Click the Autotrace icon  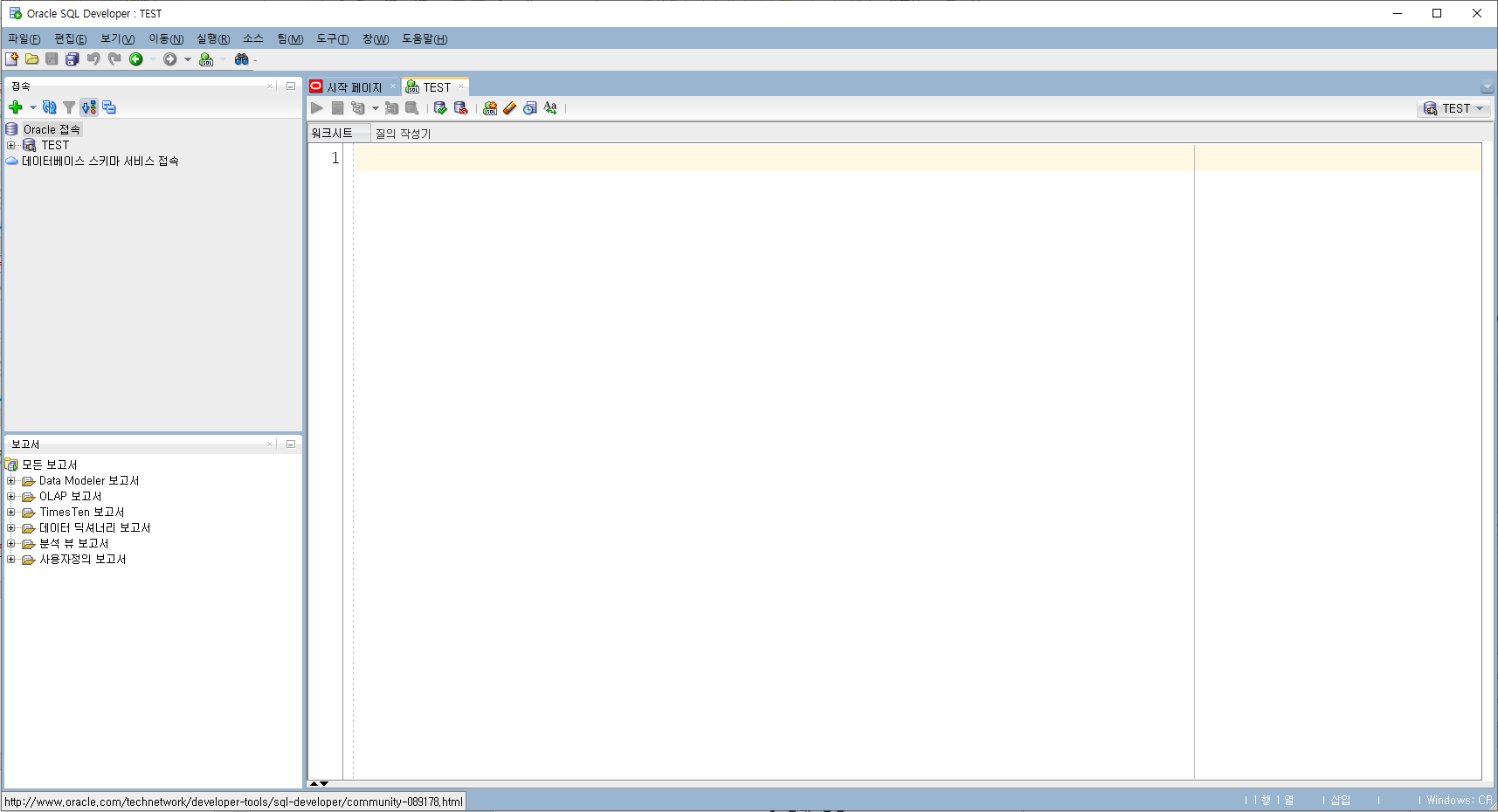tap(392, 108)
